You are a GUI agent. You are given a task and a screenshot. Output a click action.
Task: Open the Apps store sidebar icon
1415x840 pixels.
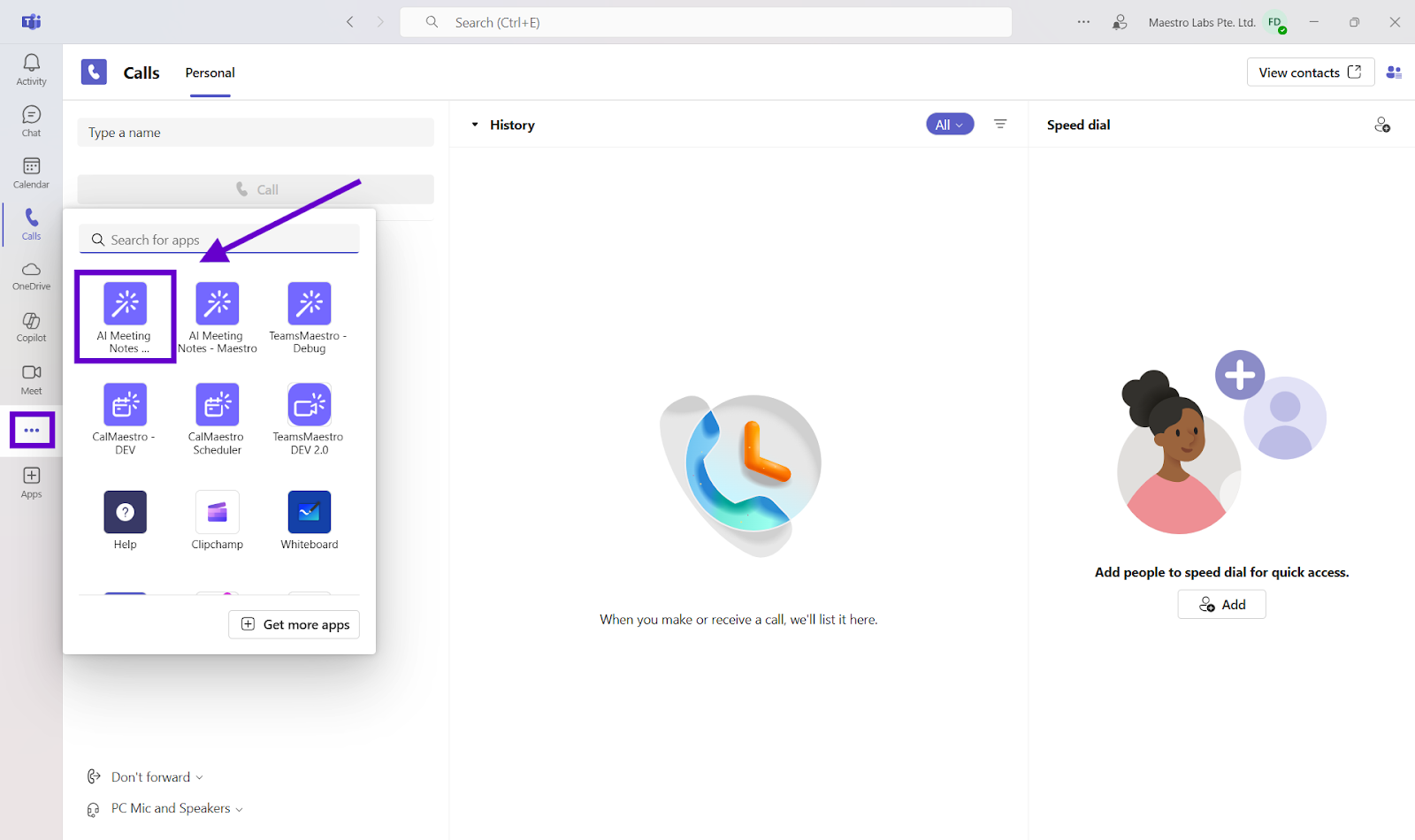click(x=31, y=483)
